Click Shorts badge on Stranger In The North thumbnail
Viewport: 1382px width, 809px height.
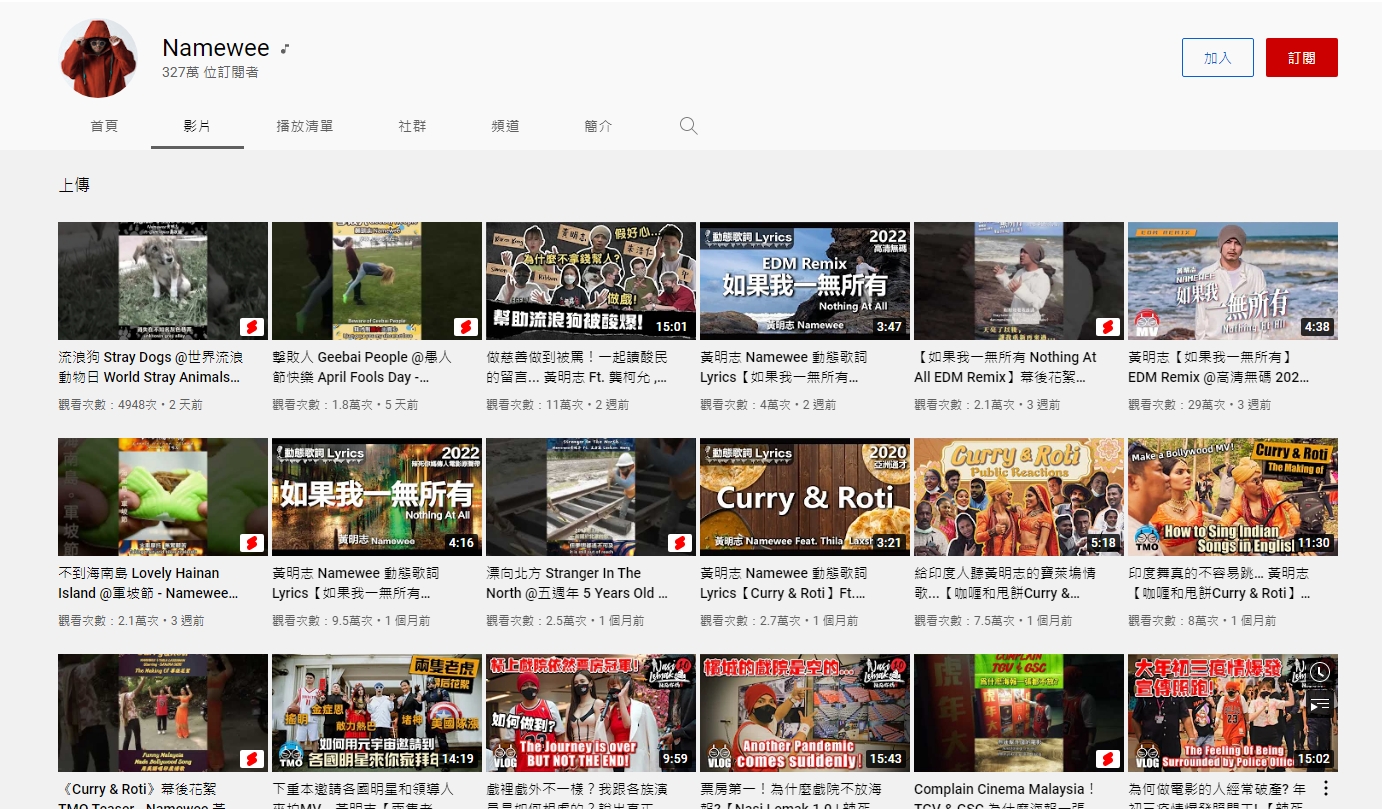tap(680, 543)
